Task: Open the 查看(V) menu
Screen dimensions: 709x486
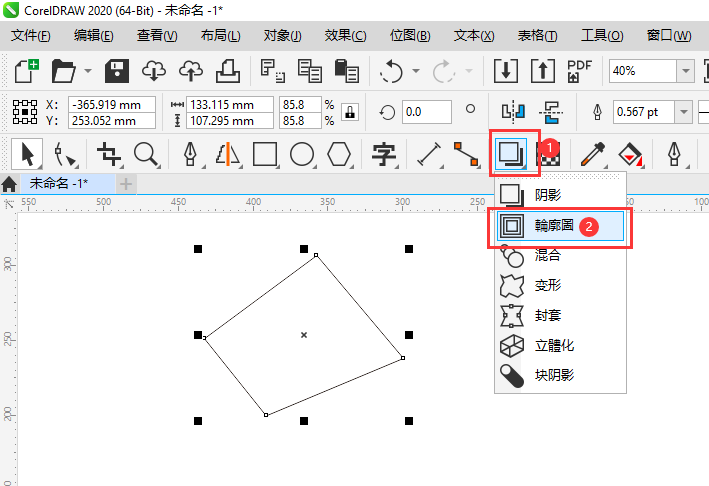Action: 157,35
